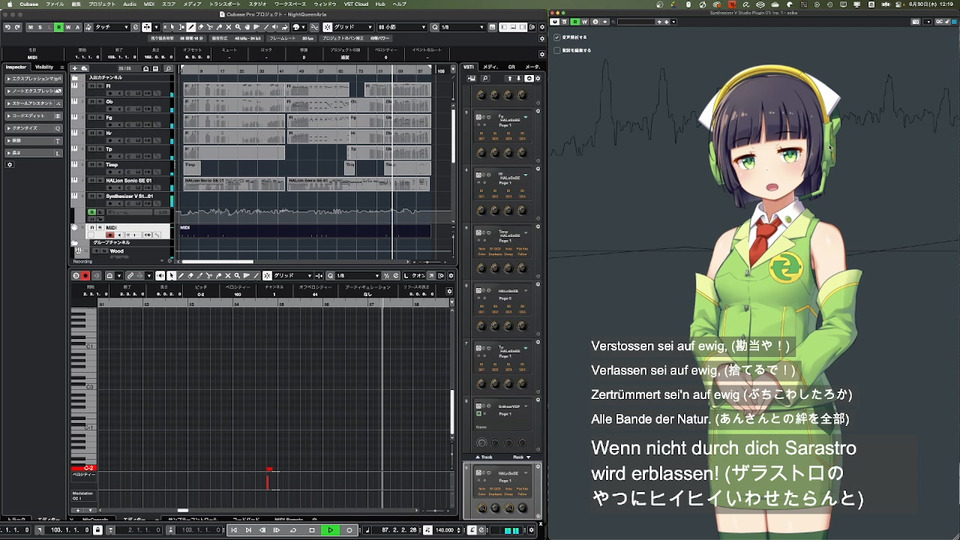This screenshot has height=540, width=960.
Task: Disable record enable on MIDI track
Action: pyautogui.click(x=110, y=234)
